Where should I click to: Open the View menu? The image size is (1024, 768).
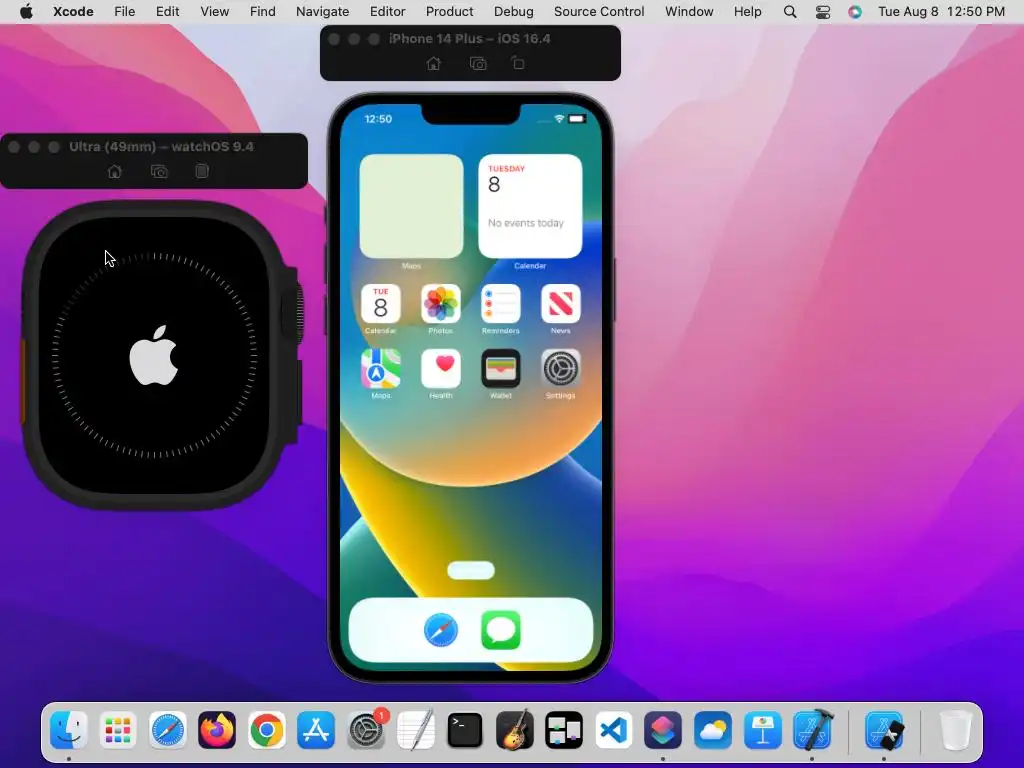pos(214,12)
